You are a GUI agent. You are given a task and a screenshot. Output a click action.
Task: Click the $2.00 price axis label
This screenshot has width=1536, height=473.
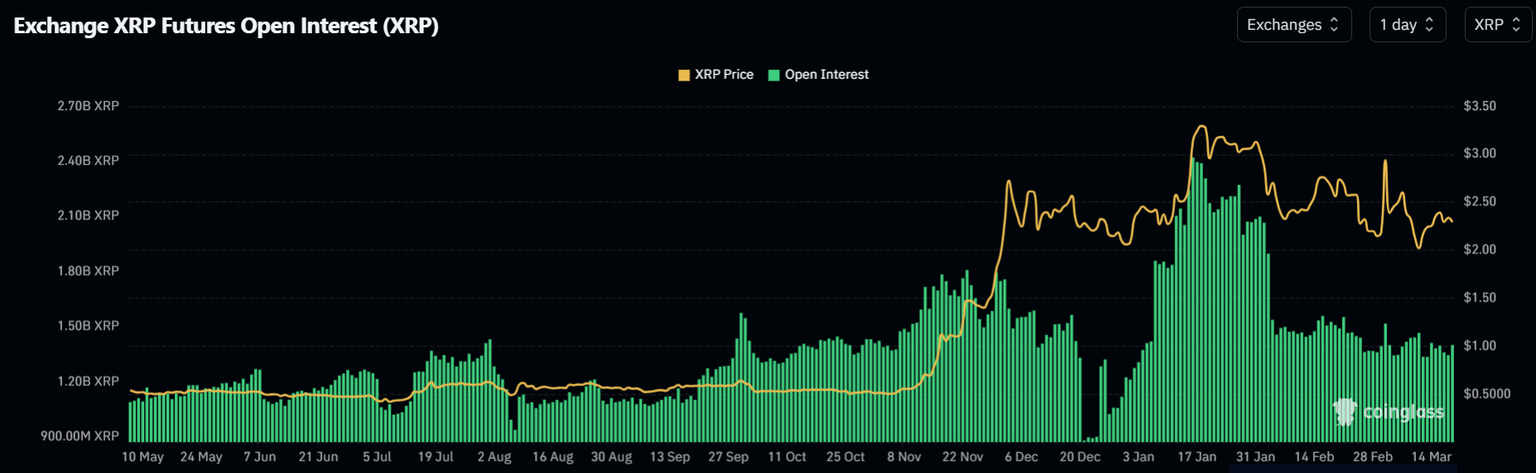tap(1478, 249)
